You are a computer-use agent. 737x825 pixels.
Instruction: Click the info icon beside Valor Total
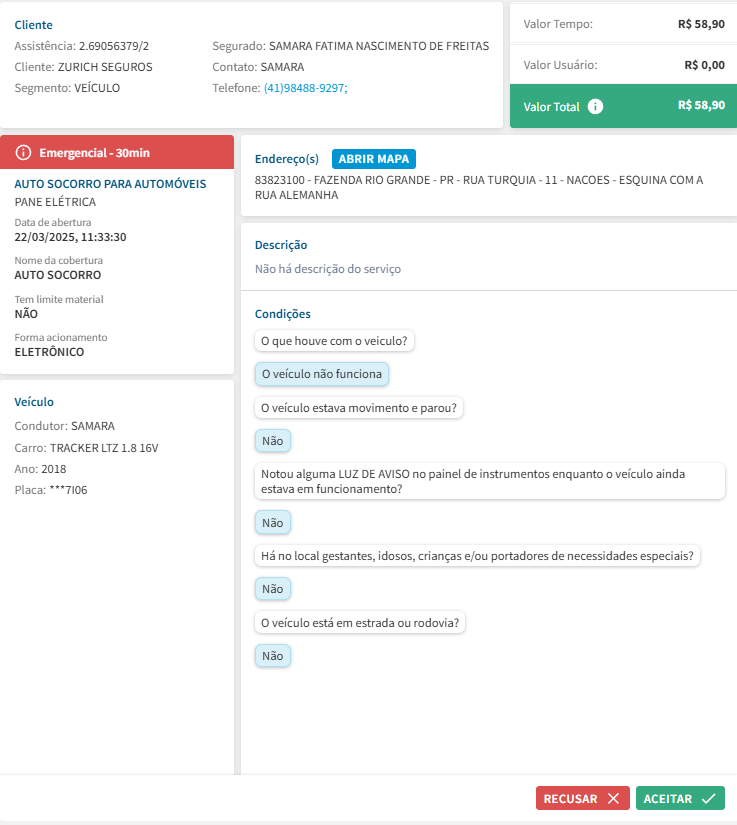click(x=595, y=106)
